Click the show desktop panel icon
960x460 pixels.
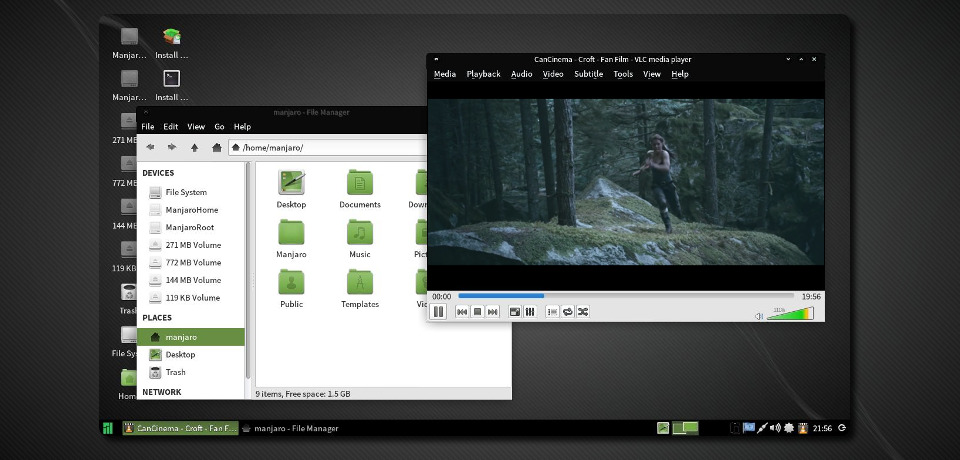point(663,428)
